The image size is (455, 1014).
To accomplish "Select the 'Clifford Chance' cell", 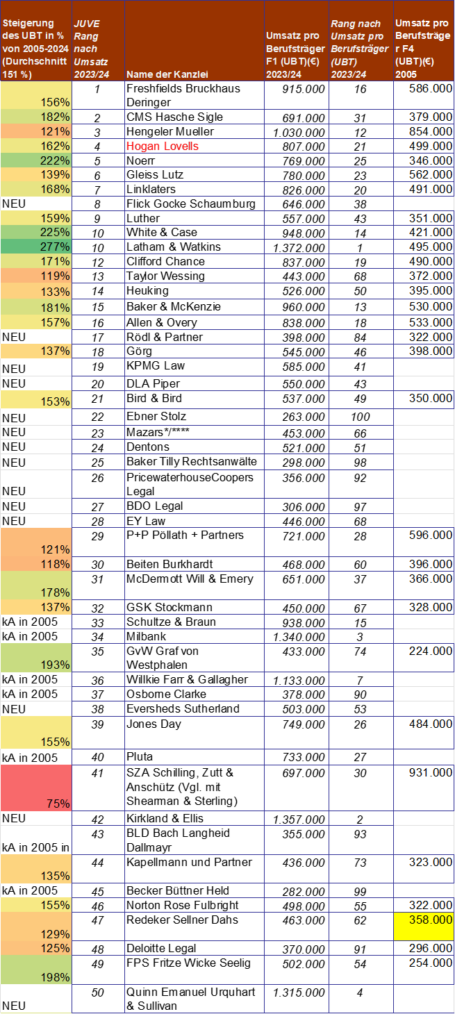I will pos(194,261).
